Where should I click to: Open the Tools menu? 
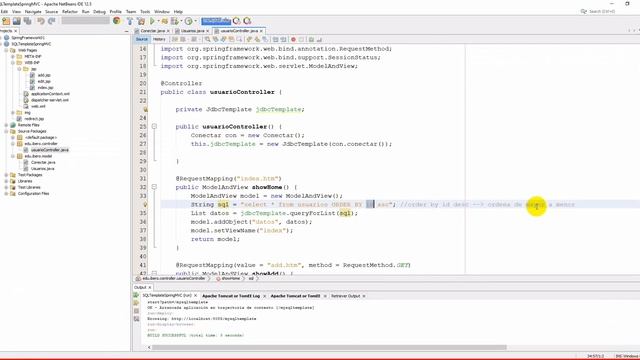click(145, 11)
